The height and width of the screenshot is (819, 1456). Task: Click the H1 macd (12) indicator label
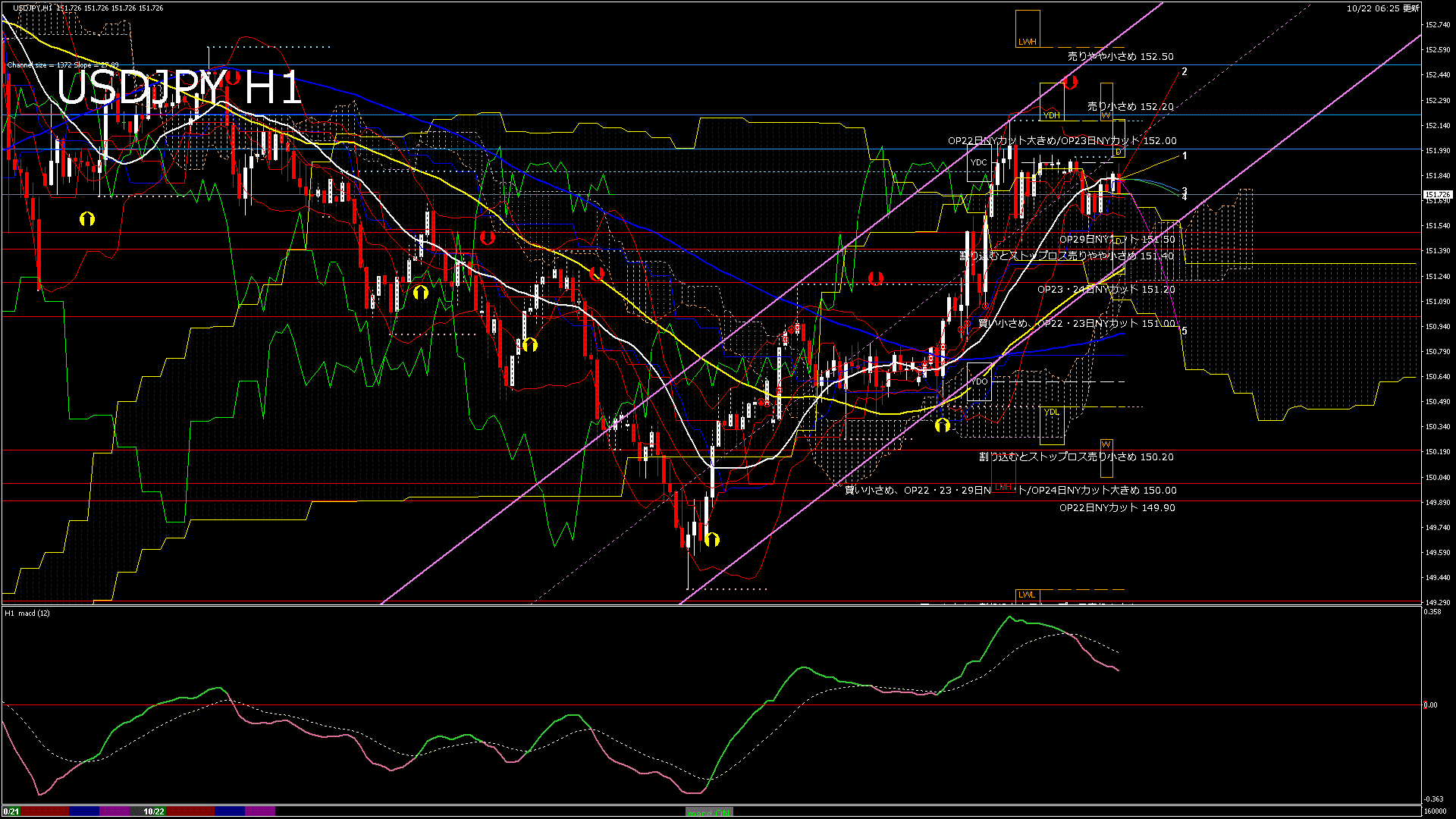click(27, 613)
